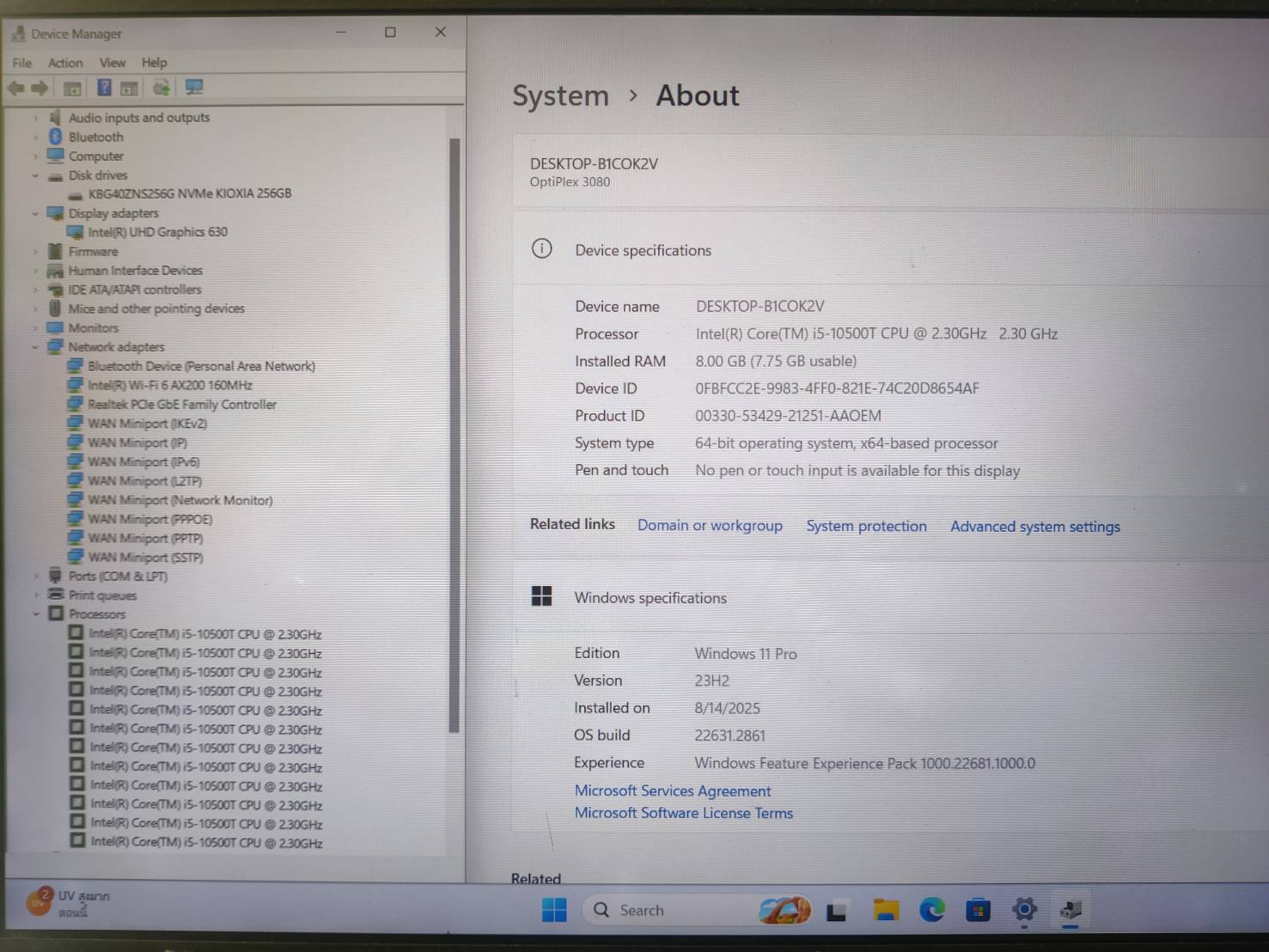The width and height of the screenshot is (1269, 952).
Task: Open the UV weather widget on the taskbar
Action: 69,903
